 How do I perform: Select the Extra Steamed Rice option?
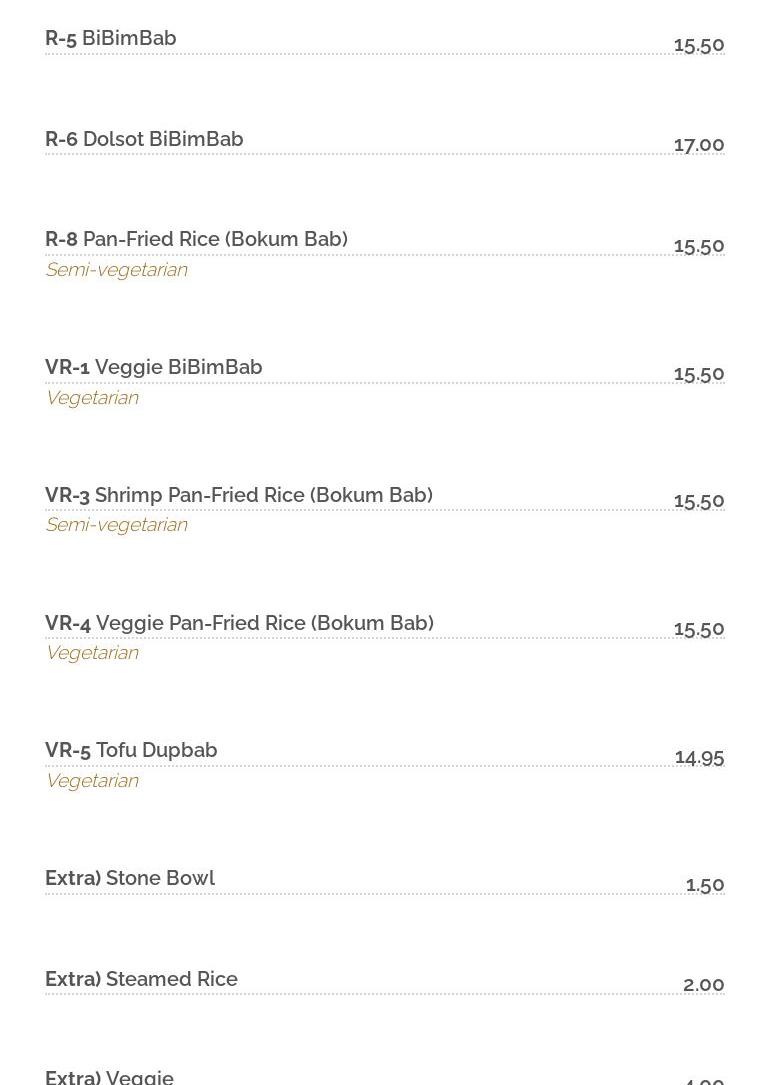pos(141,979)
